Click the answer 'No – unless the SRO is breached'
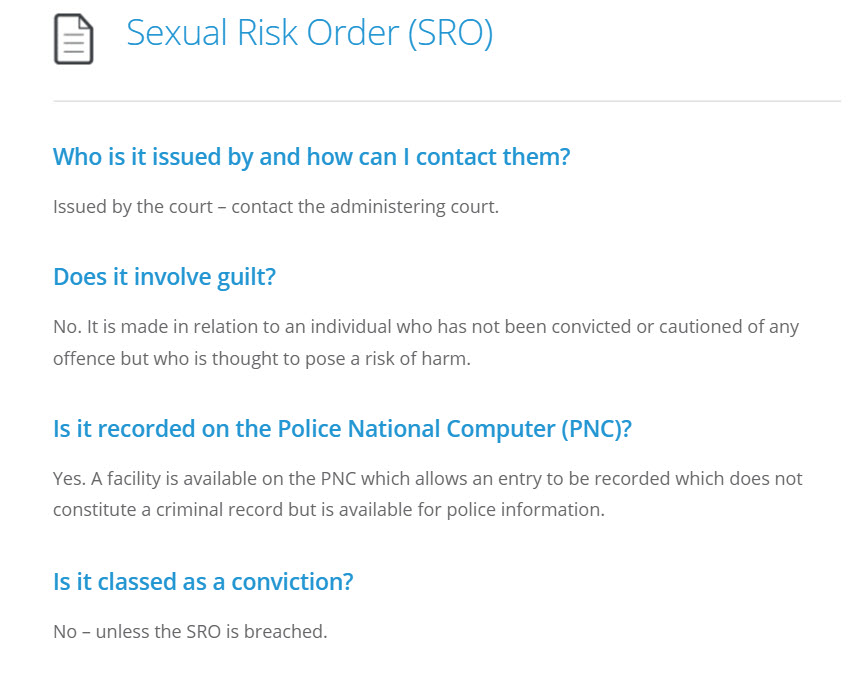This screenshot has height=673, width=848. click(190, 631)
